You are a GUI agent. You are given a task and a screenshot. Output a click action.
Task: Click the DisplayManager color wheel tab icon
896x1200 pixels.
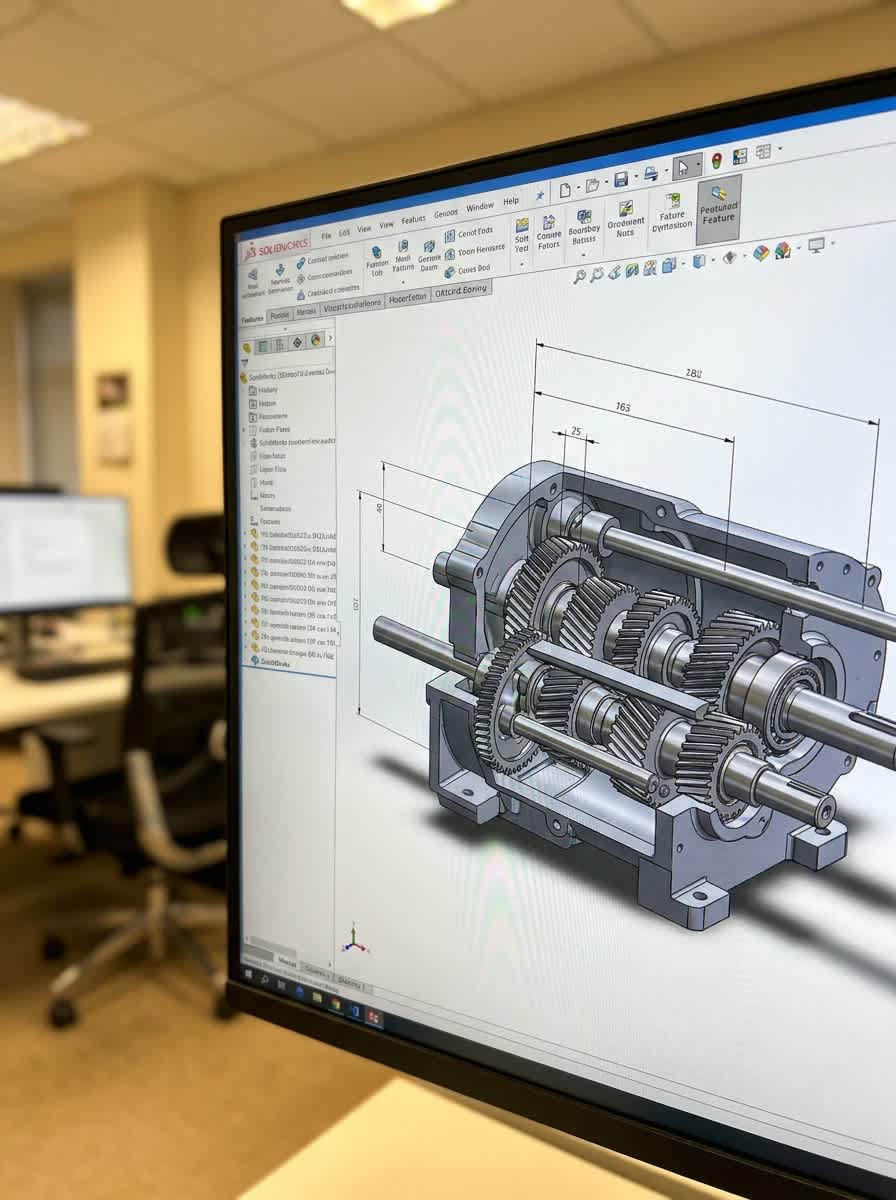tap(315, 340)
